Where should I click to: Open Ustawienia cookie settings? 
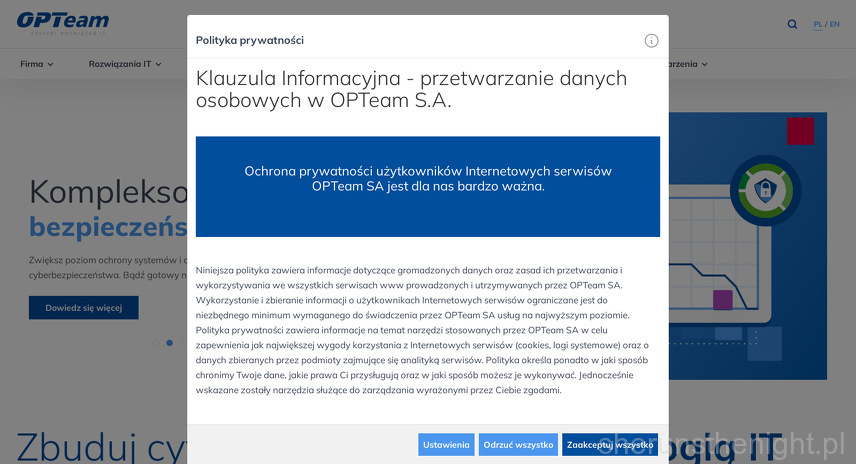point(446,444)
